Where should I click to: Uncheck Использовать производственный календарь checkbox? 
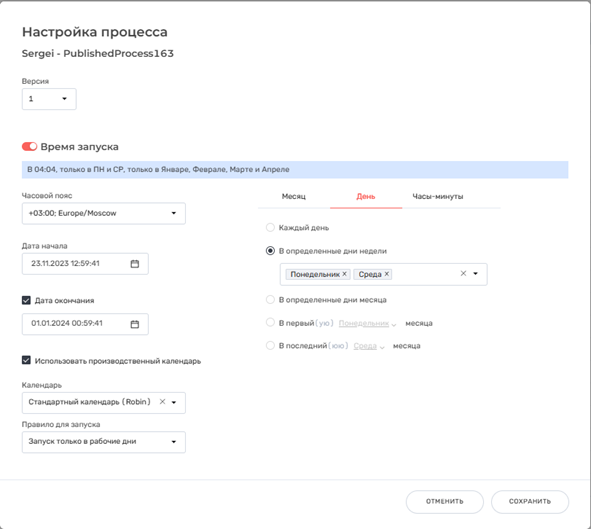click(26, 360)
